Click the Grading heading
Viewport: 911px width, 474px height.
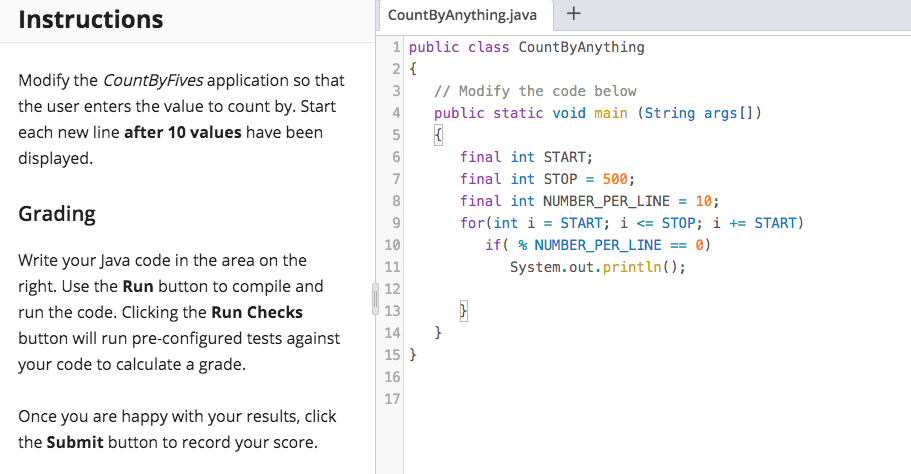pos(57,214)
